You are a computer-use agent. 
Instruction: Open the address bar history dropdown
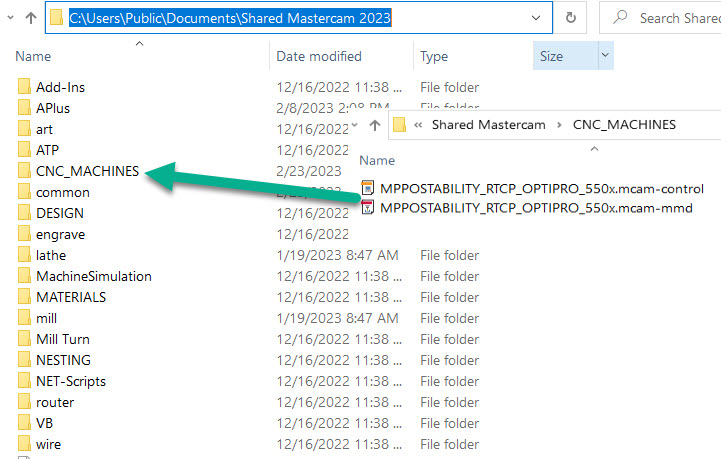pos(536,18)
